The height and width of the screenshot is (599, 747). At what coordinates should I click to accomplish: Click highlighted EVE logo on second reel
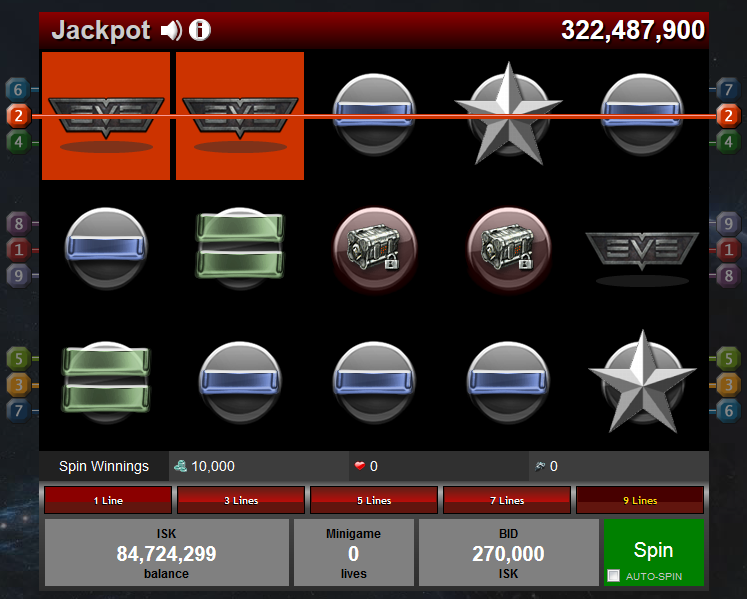point(240,116)
